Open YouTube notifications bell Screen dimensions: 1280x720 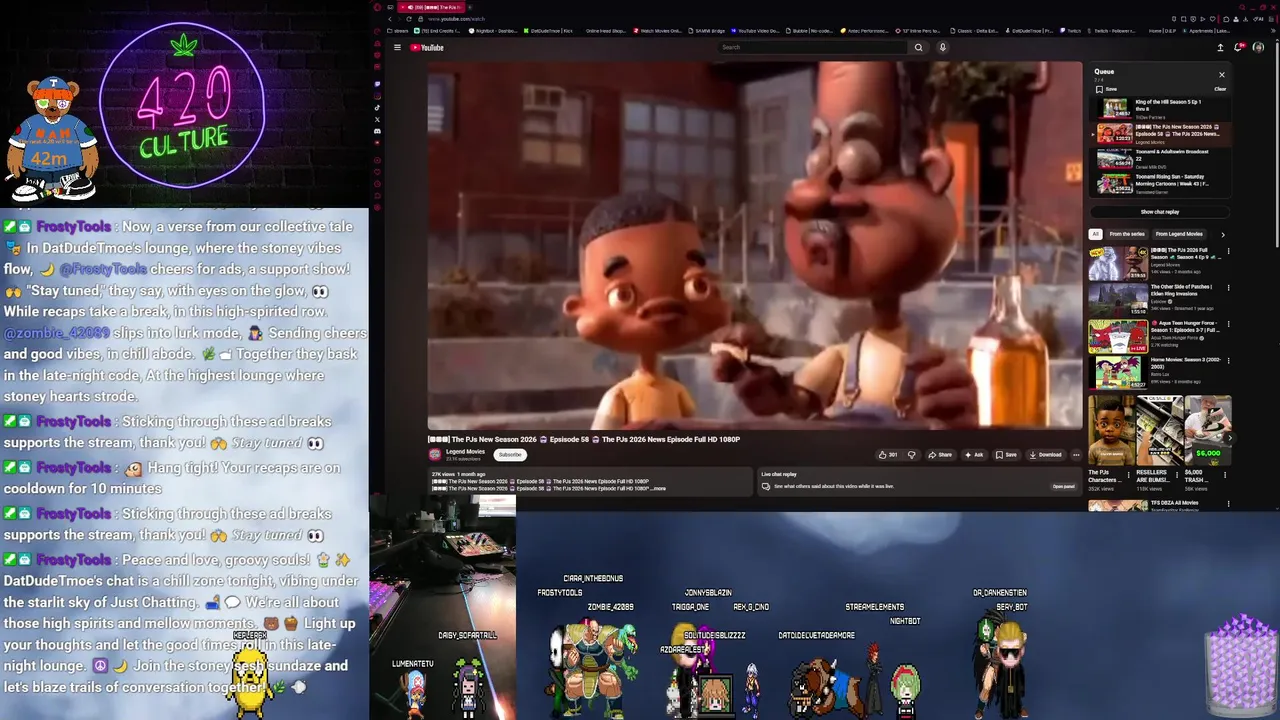point(1239,47)
